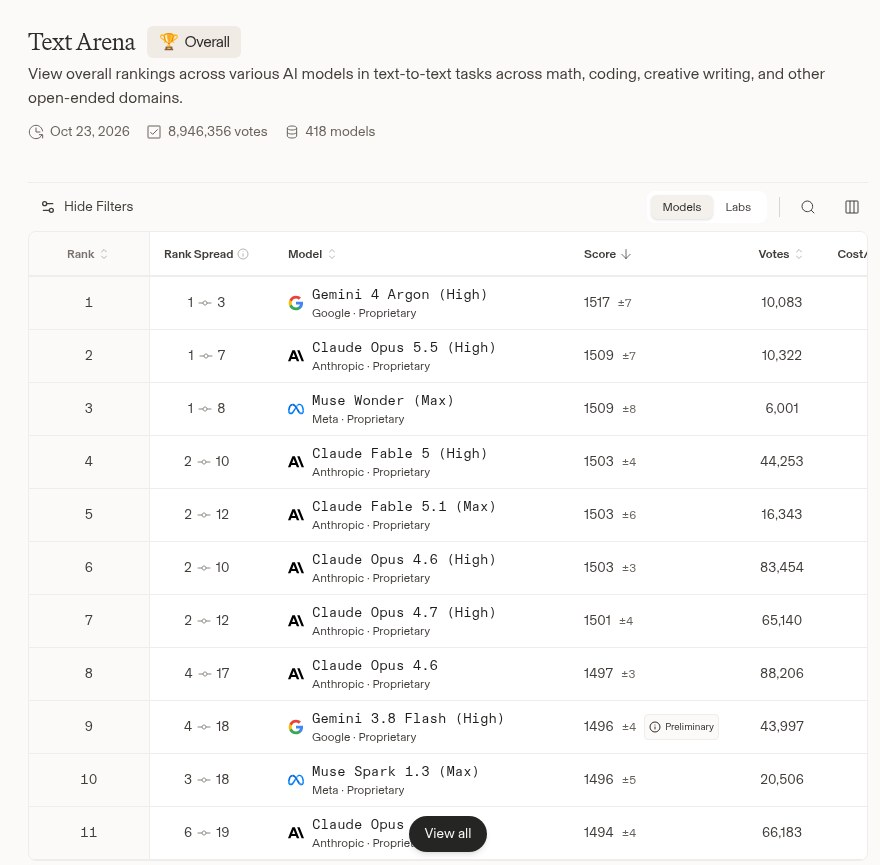Sort by the Votes column header

pos(780,254)
